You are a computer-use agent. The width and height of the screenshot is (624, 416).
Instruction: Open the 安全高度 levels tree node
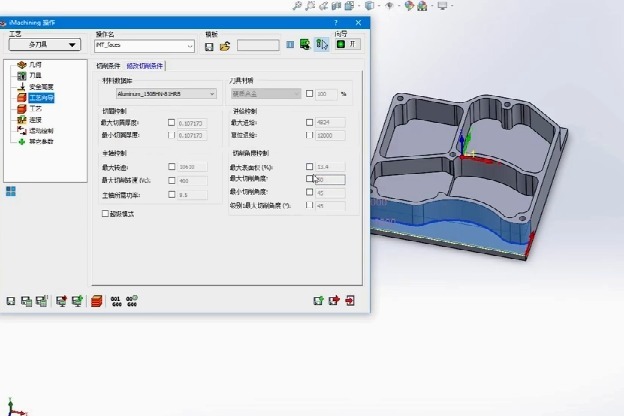tap(41, 86)
